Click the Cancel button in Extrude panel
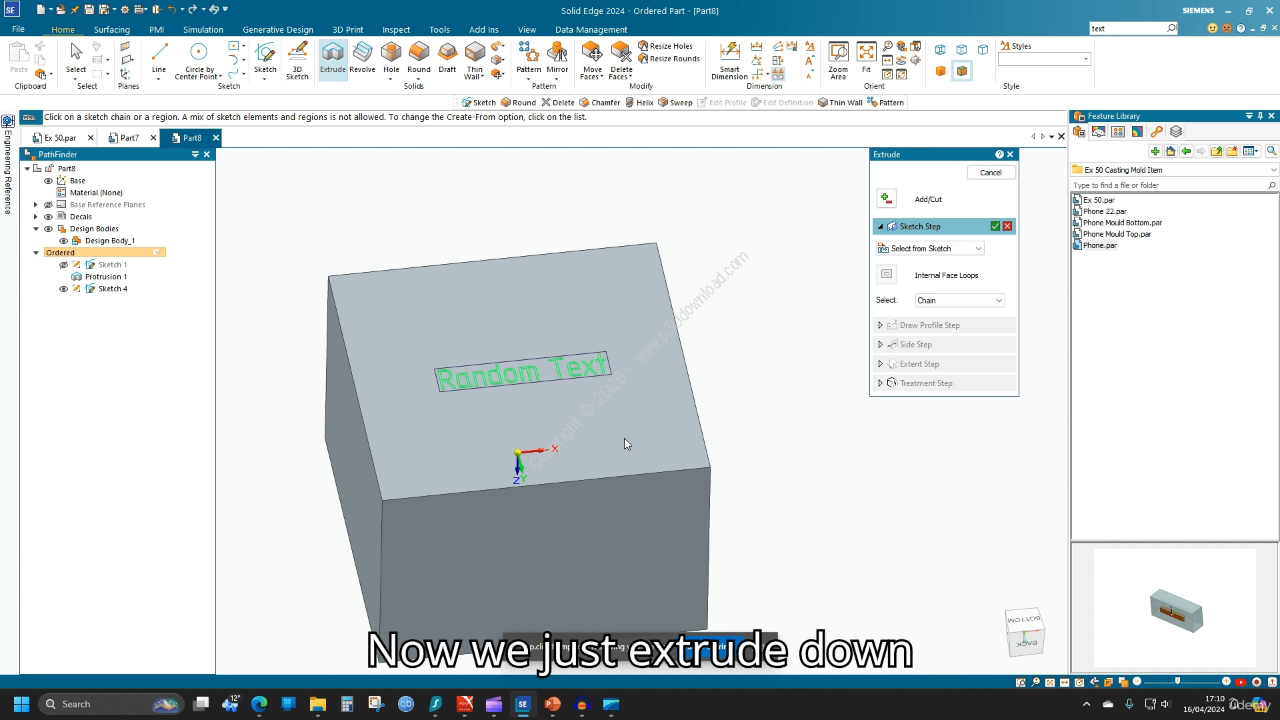This screenshot has height=720, width=1280. coord(990,172)
